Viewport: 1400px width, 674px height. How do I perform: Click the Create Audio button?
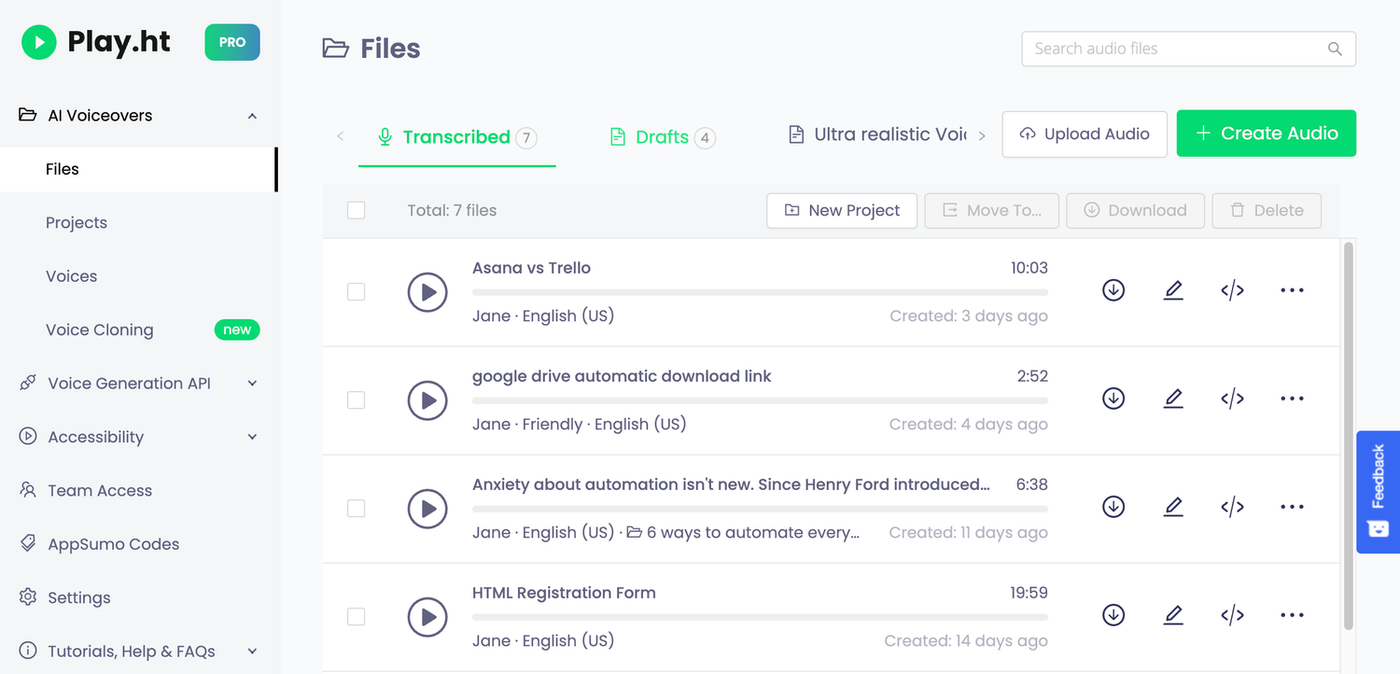tap(1266, 133)
